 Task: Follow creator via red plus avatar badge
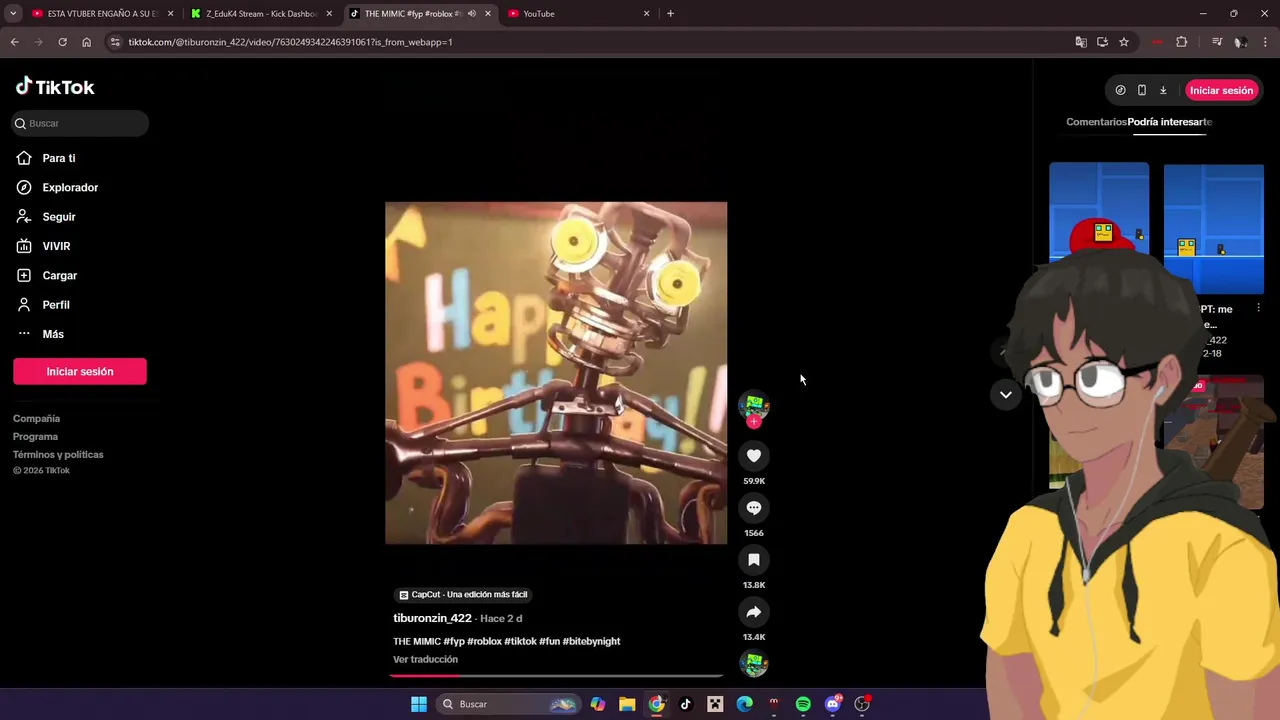(754, 422)
